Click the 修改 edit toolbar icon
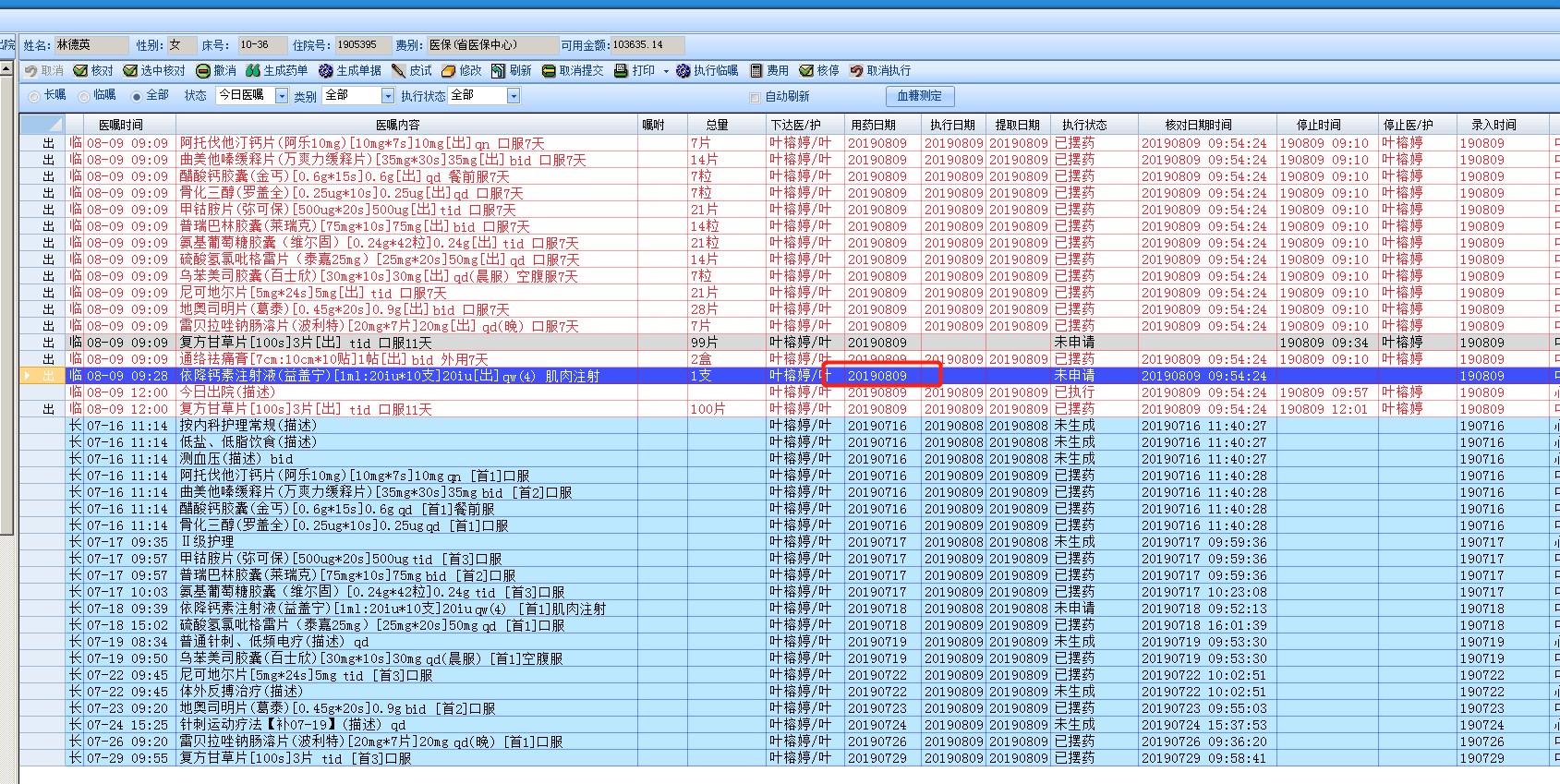Image resolution: width=1560 pixels, height=784 pixels. click(x=448, y=71)
